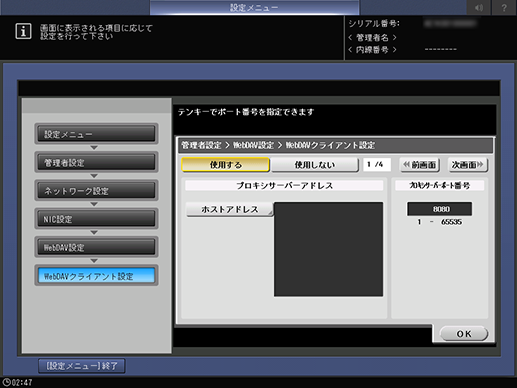Open 設定メニュー in left navigation
The width and height of the screenshot is (517, 388).
96,134
